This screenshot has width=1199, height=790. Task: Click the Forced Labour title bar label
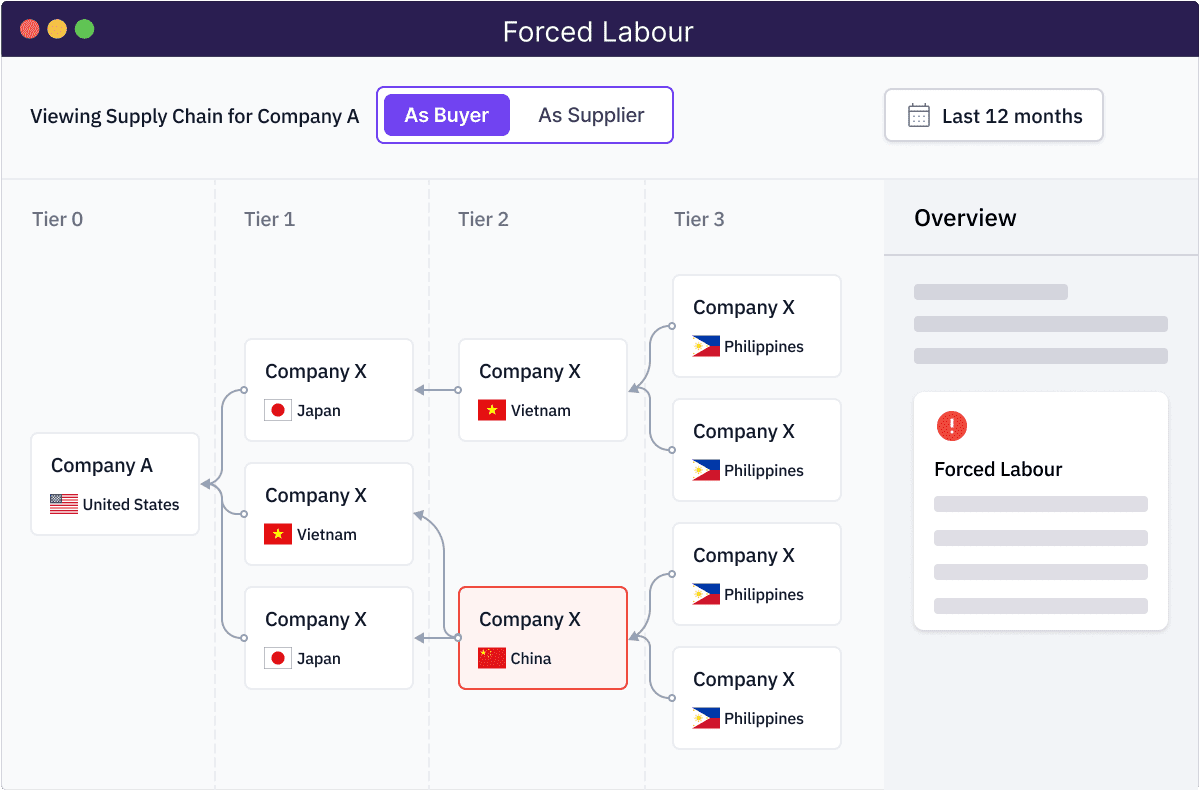tap(597, 31)
